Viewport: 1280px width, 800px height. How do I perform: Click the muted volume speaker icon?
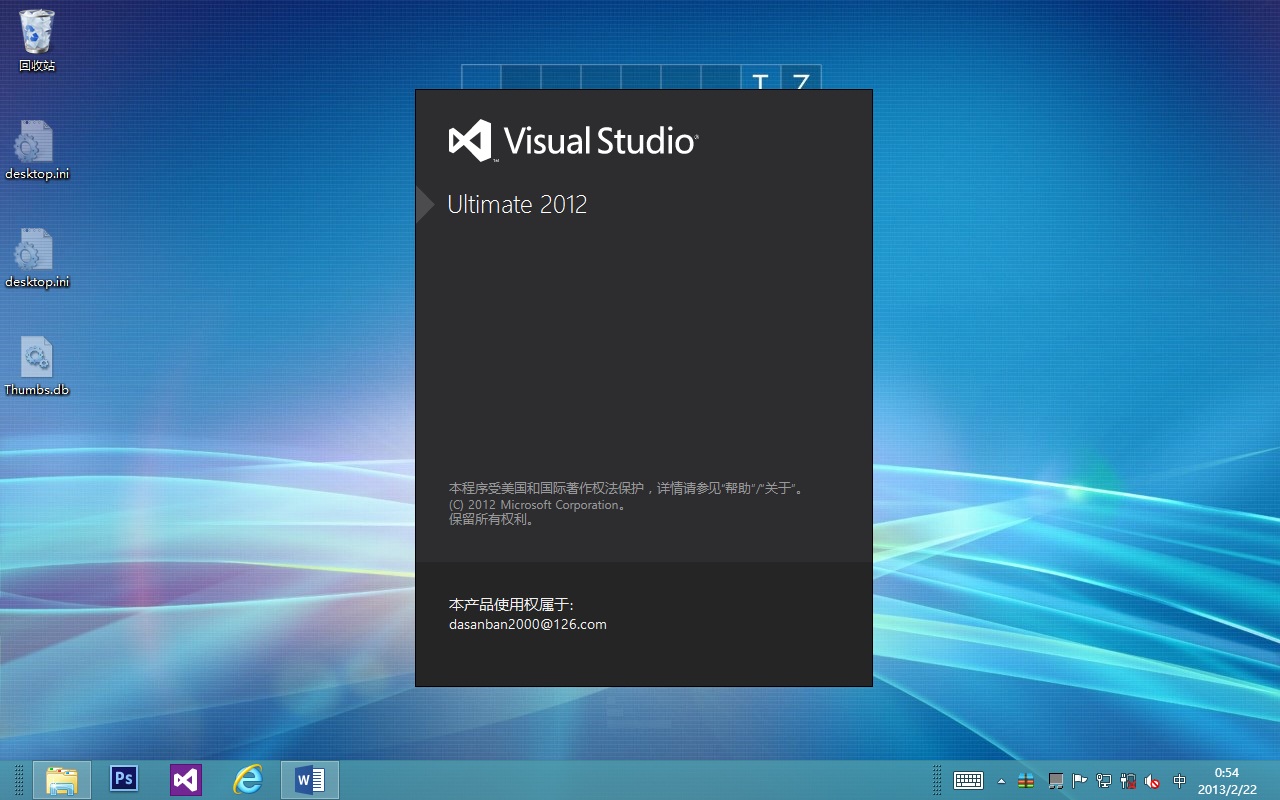[x=1153, y=781]
